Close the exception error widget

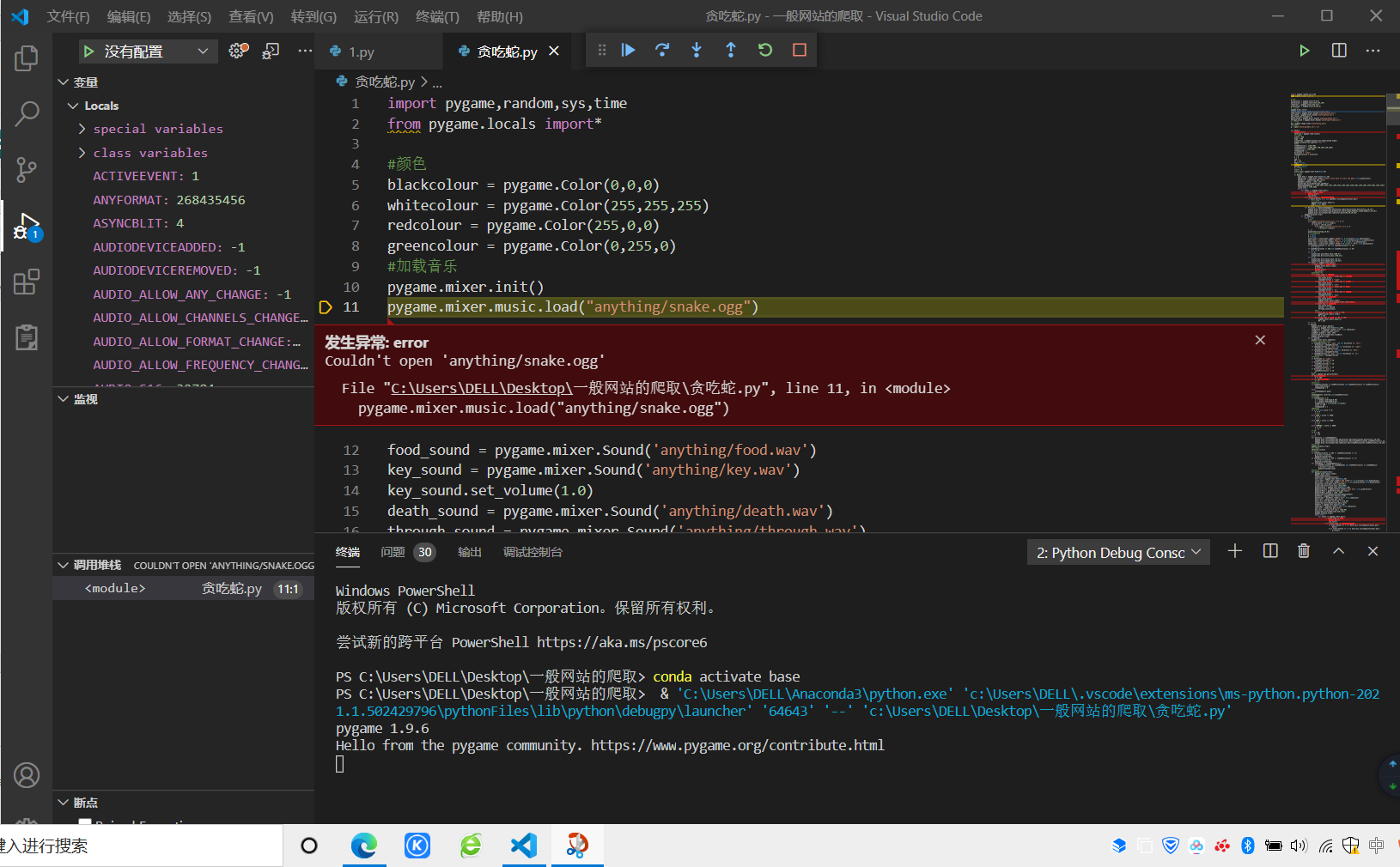tap(1260, 340)
